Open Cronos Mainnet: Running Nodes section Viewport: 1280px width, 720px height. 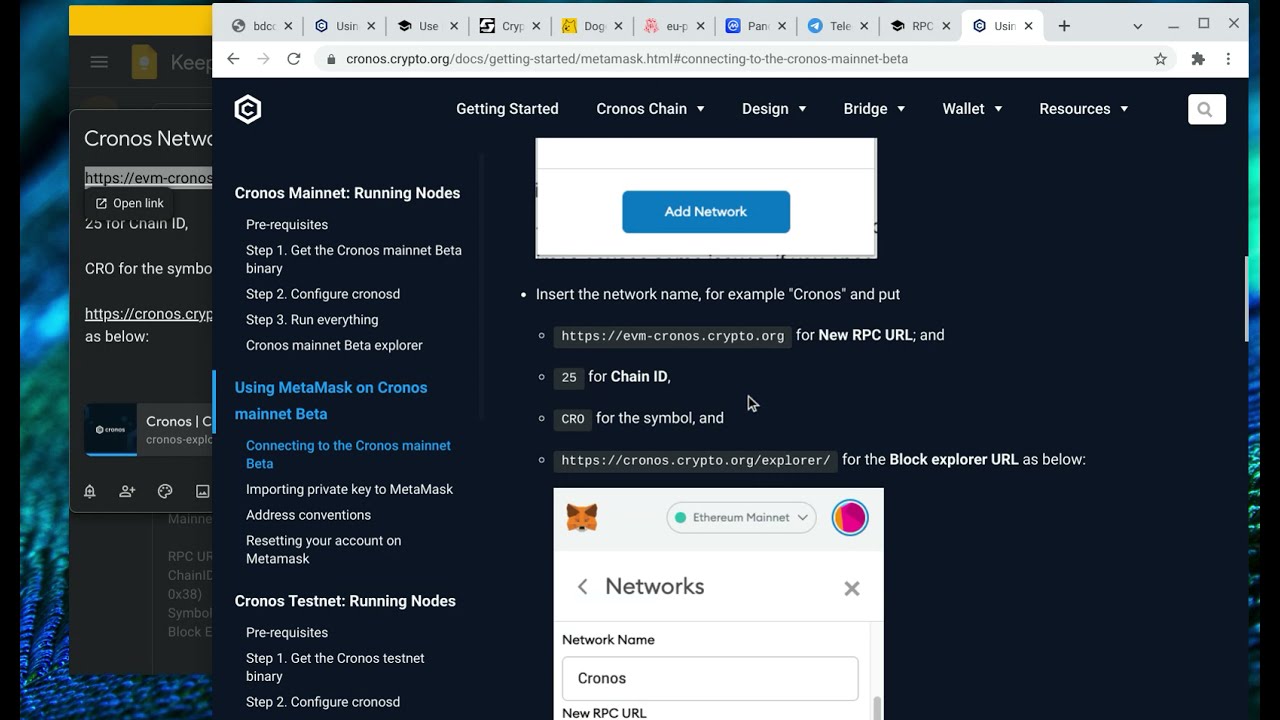[347, 193]
